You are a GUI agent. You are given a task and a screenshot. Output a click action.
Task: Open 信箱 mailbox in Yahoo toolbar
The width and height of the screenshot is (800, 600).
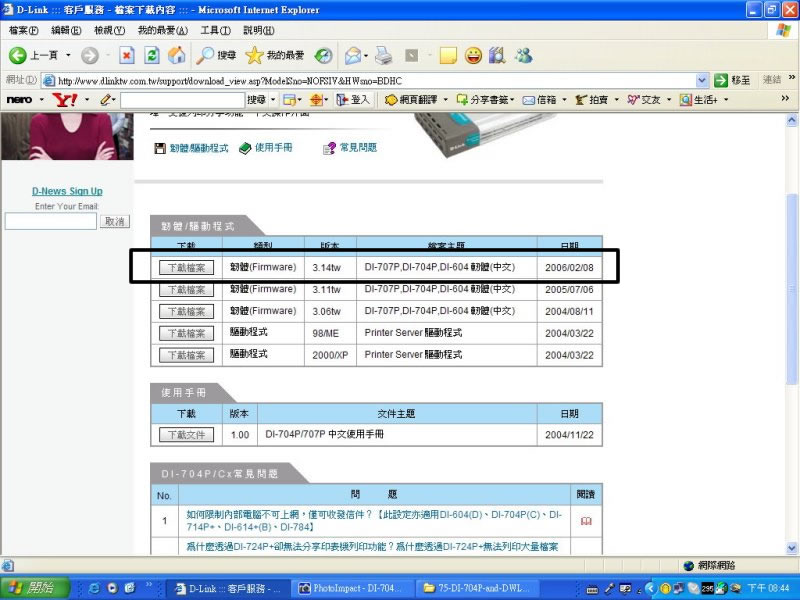click(x=540, y=99)
